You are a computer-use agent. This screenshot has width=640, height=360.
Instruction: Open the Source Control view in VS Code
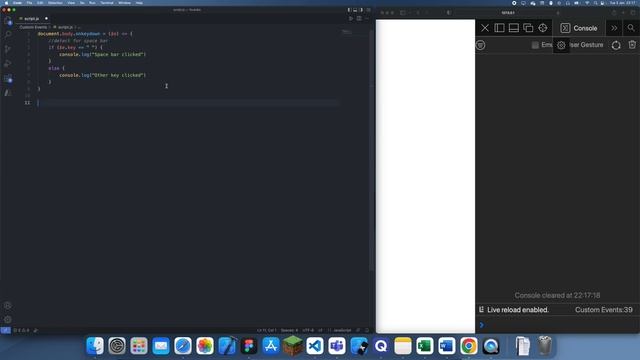click(x=8, y=49)
